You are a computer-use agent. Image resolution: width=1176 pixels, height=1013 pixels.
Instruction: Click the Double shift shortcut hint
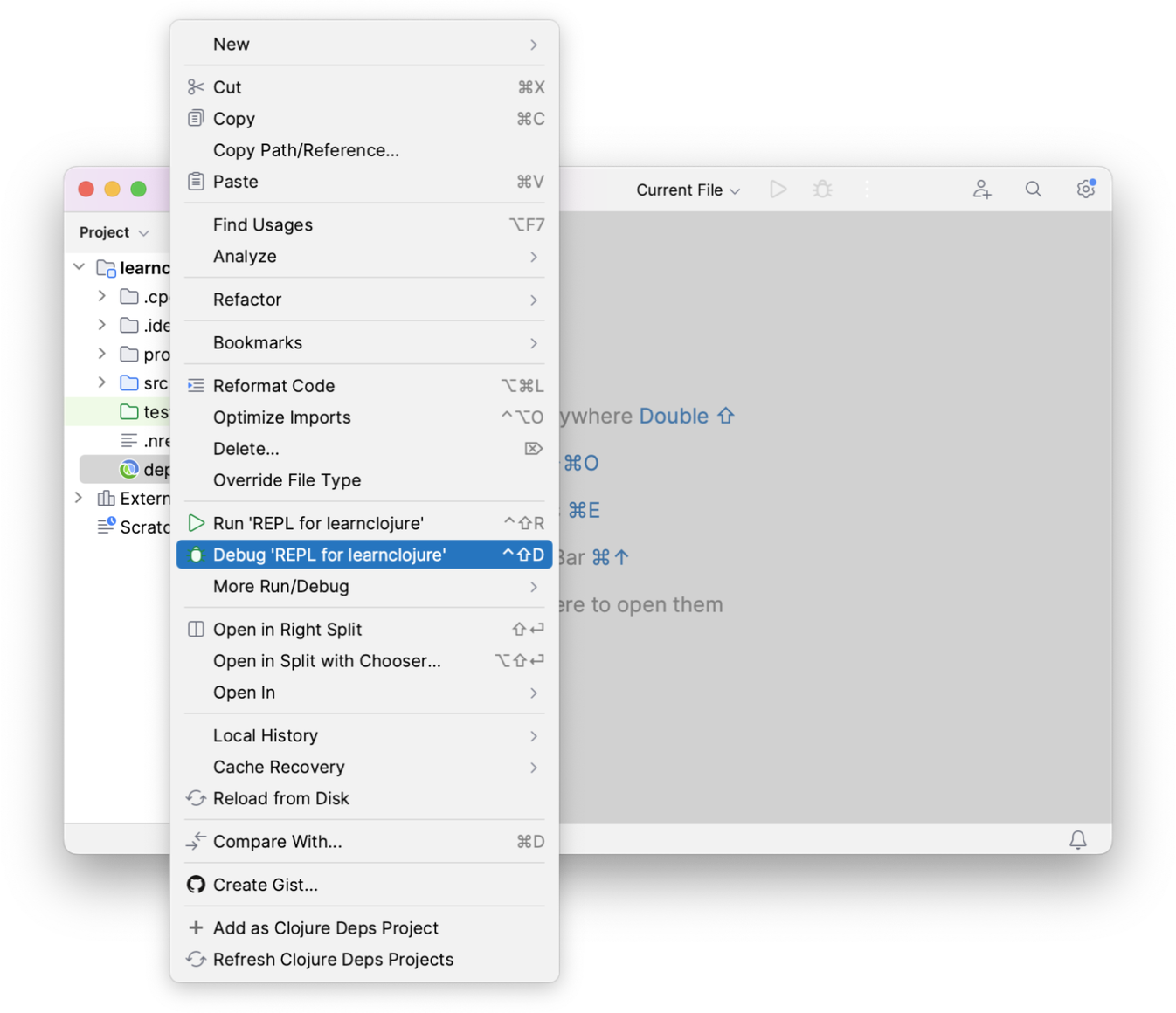tap(687, 417)
